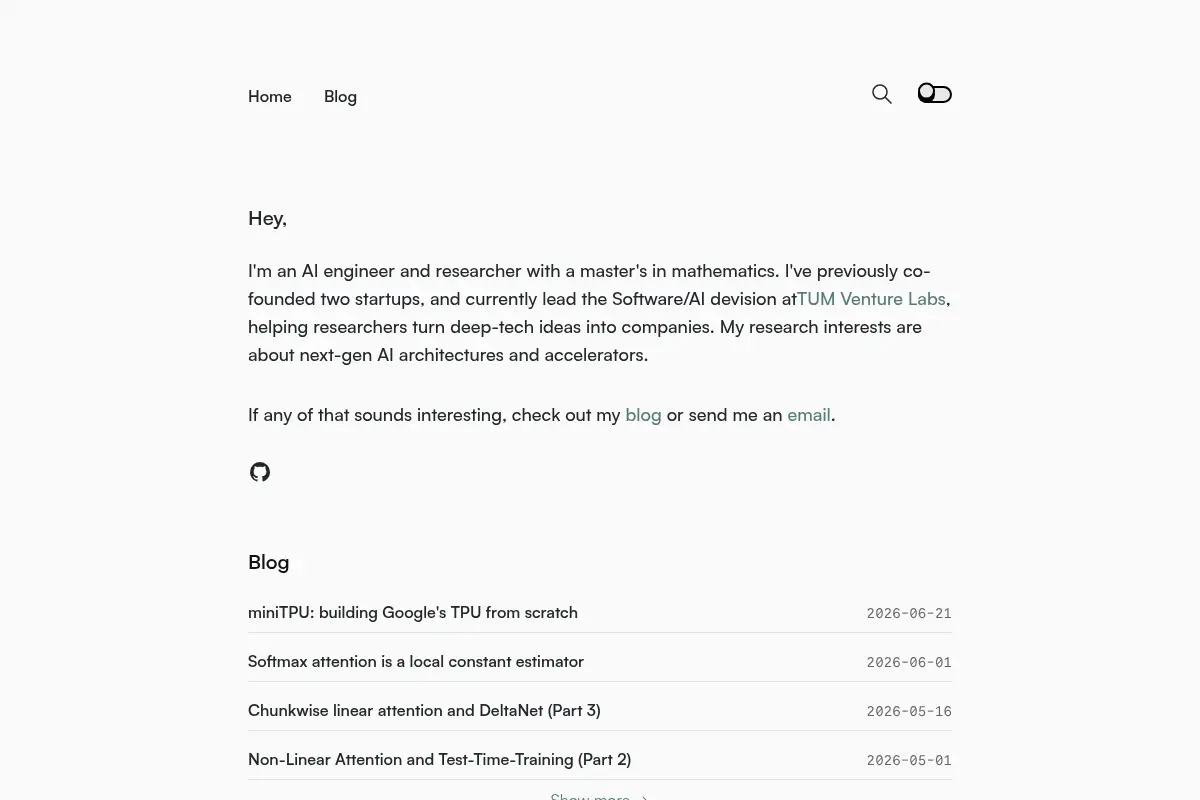Viewport: 1200px width, 800px height.
Task: Open 'Chunkwise linear attention and DeltaNet (Part 3)'
Action: pos(424,710)
